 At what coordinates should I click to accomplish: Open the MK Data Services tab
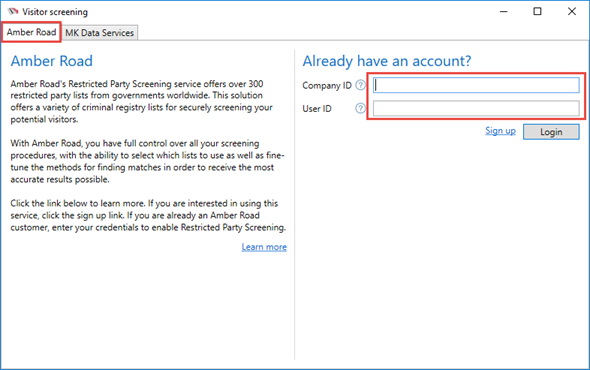100,33
